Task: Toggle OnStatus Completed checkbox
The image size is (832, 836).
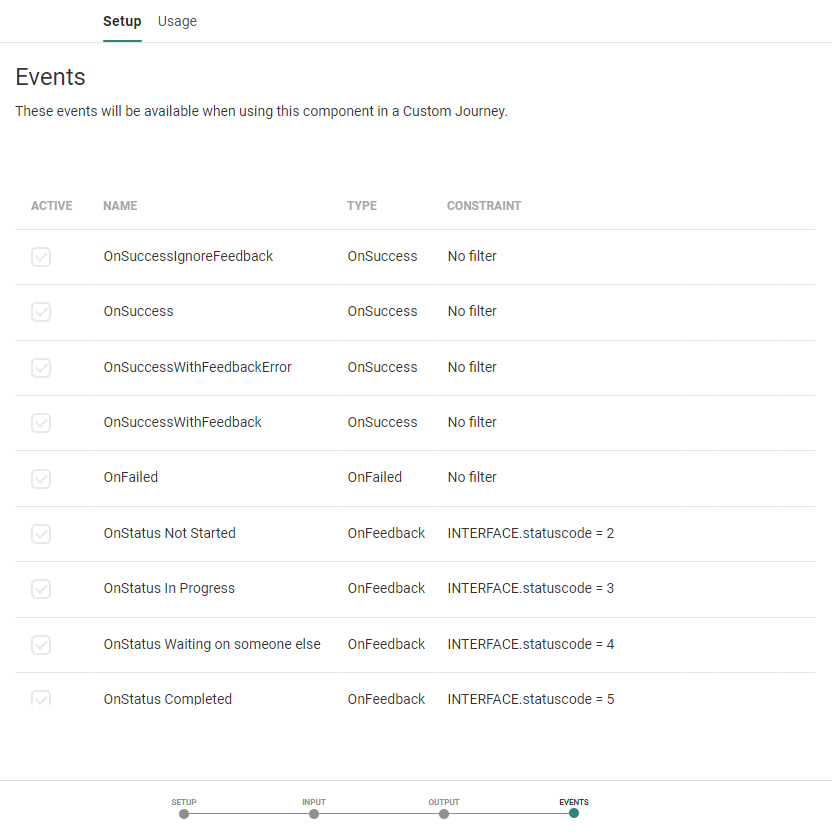Action: point(41,698)
